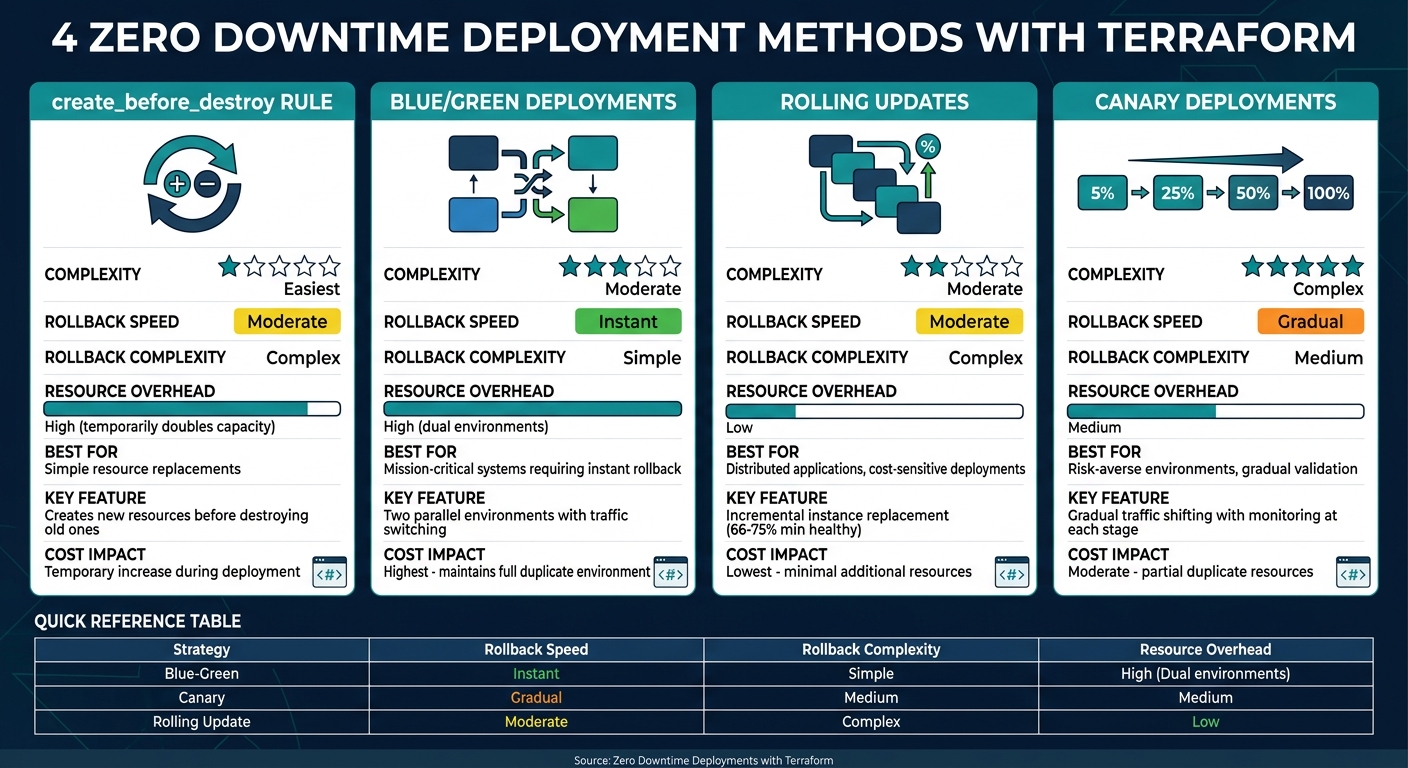
Task: Click the orange Gradual table cell
Action: click(536, 698)
